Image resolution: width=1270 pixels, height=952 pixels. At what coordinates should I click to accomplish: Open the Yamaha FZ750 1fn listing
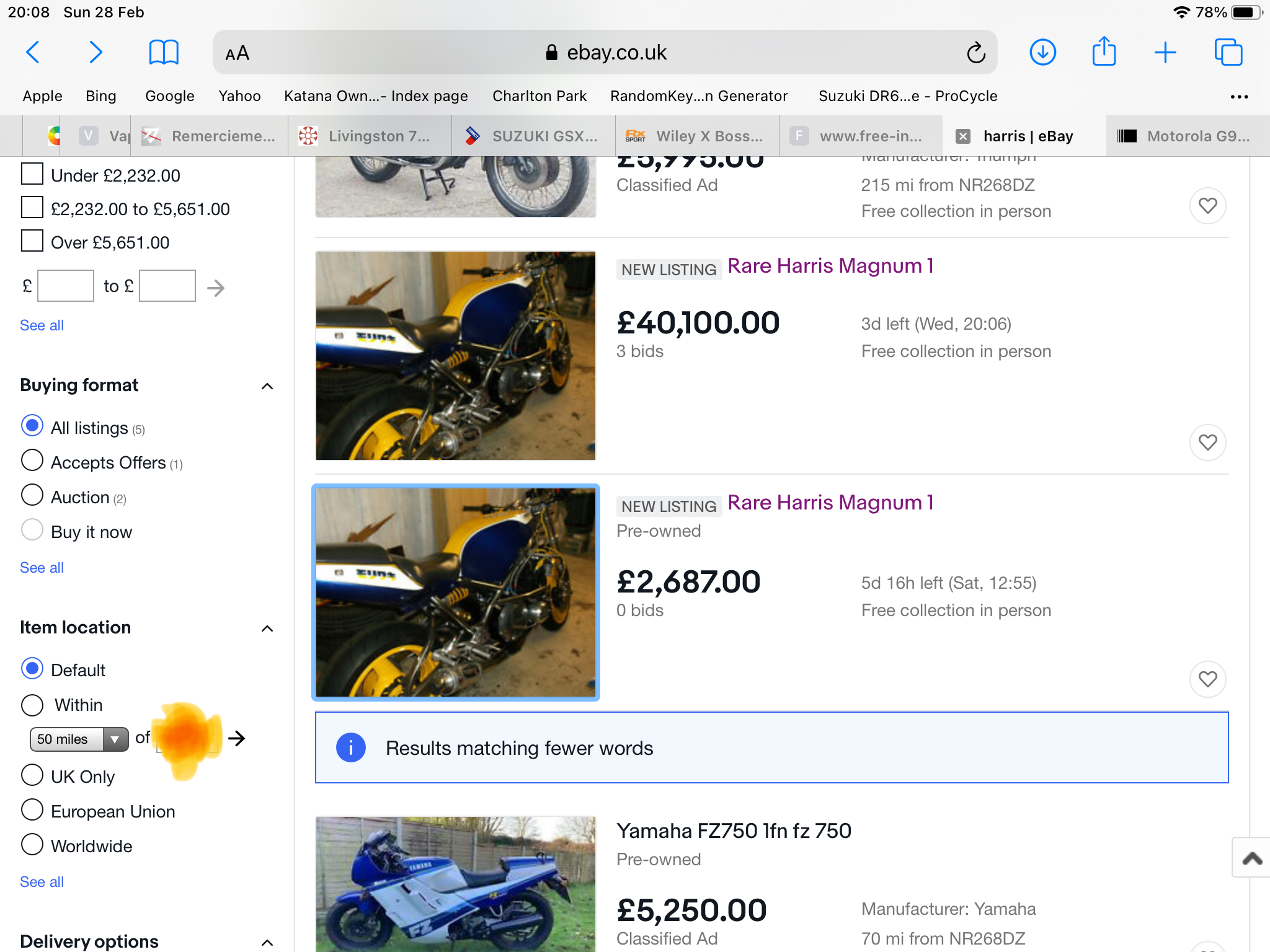(734, 831)
